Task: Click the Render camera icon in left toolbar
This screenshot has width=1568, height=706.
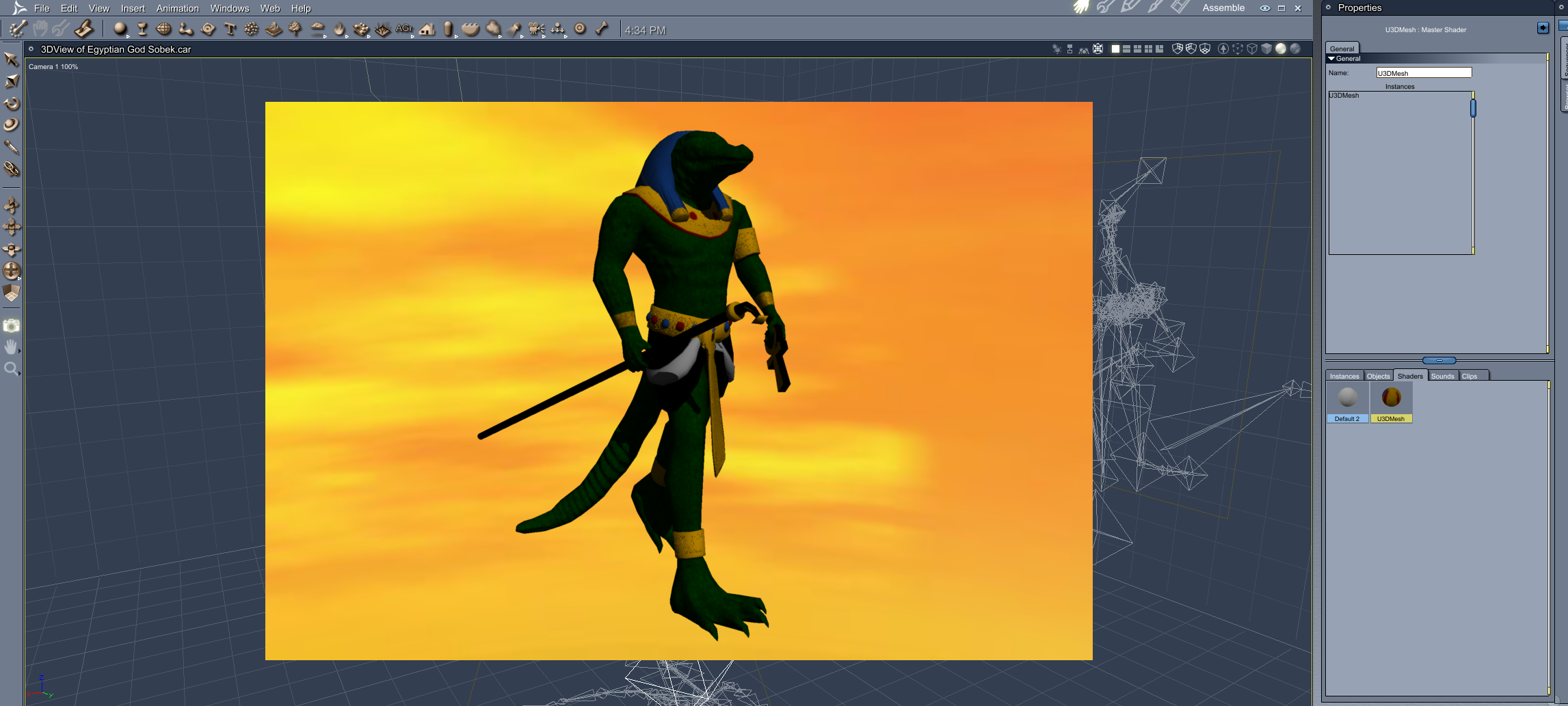Action: tap(12, 325)
